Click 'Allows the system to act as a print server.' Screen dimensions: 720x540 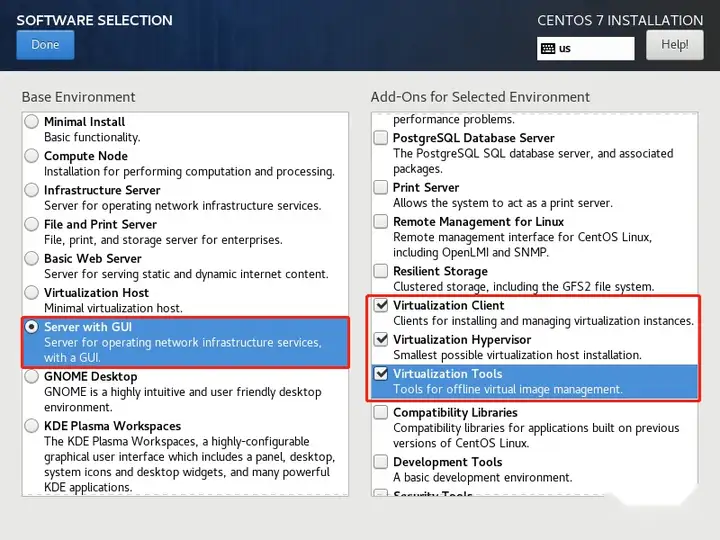click(503, 203)
